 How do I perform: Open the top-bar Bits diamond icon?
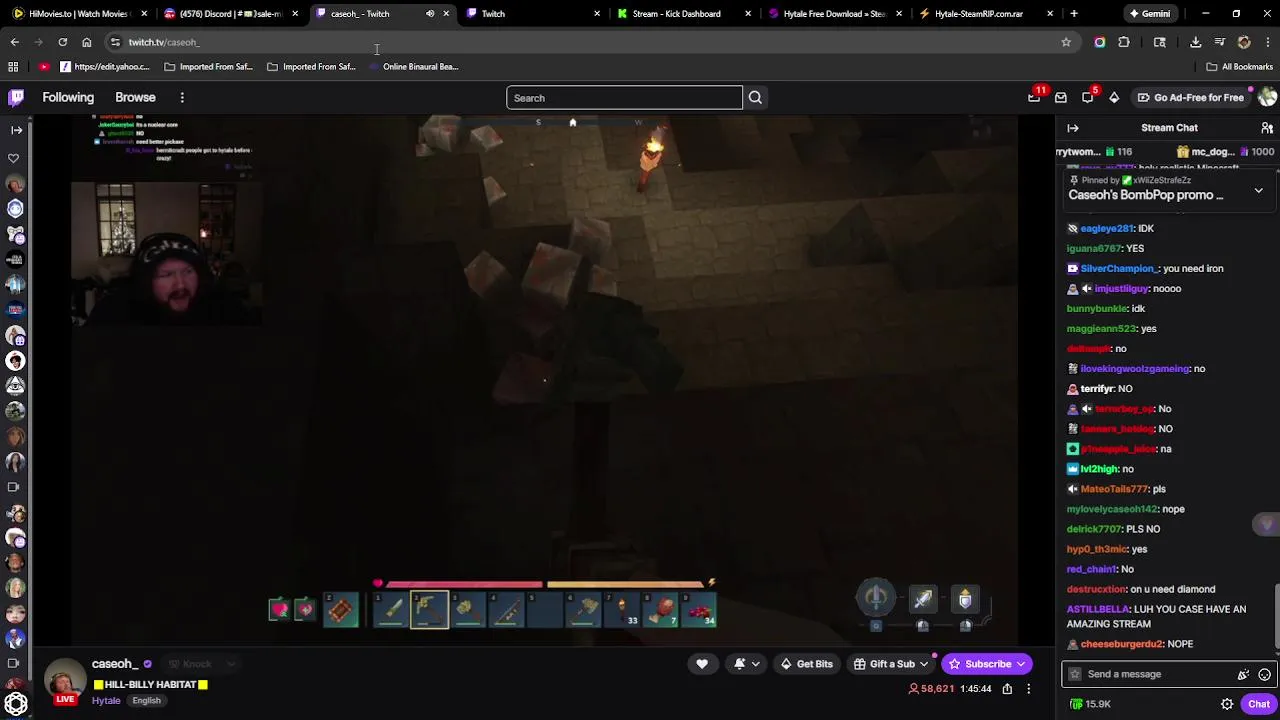click(1114, 97)
